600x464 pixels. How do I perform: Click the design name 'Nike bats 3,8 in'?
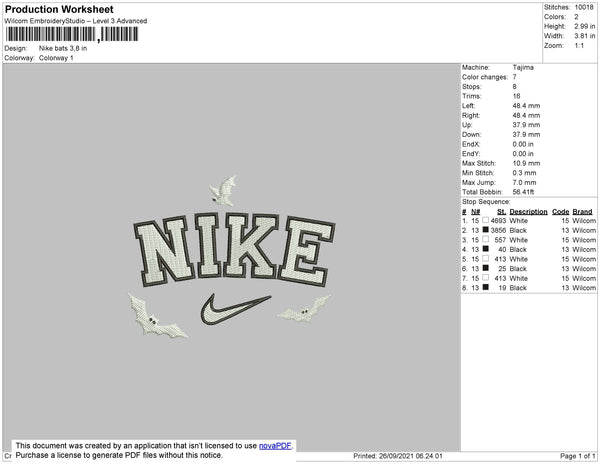63,48
